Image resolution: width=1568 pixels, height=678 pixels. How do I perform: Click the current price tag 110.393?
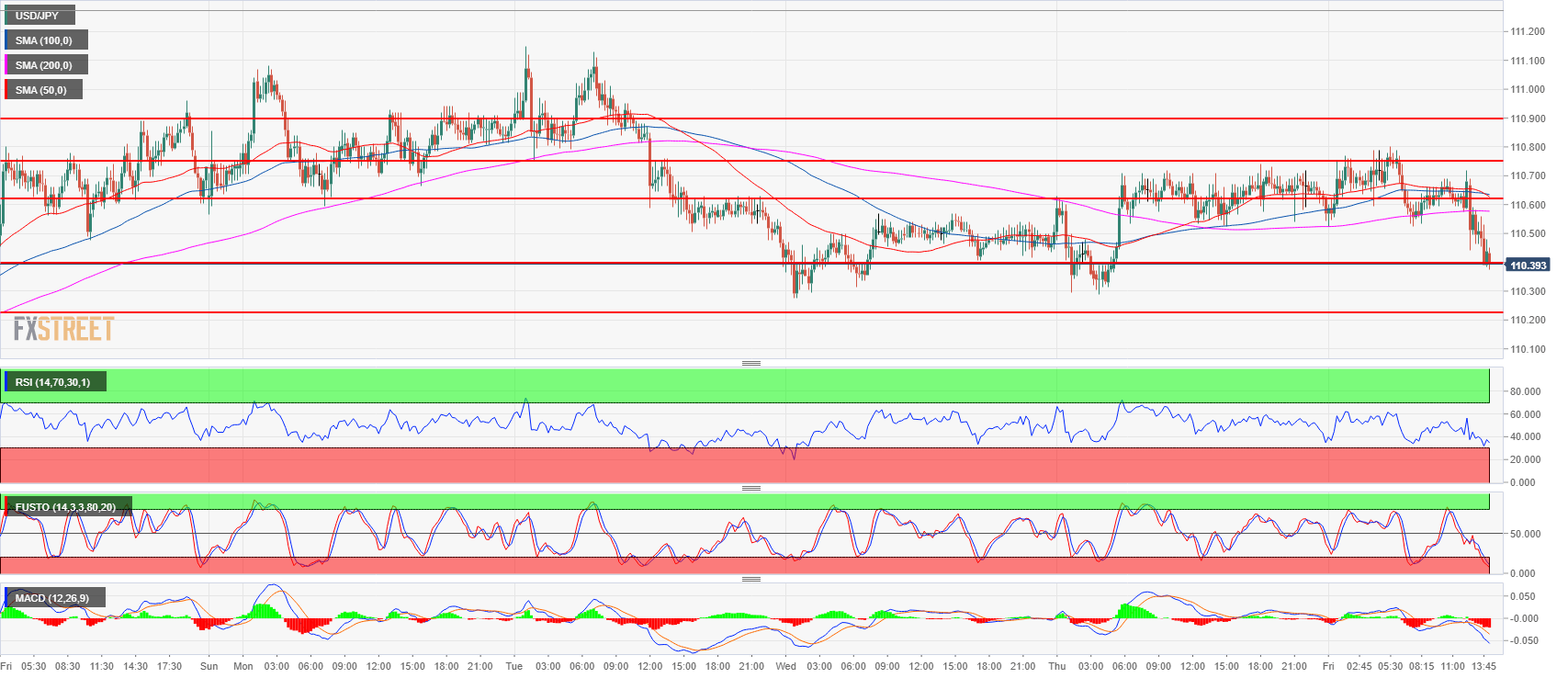[x=1529, y=266]
